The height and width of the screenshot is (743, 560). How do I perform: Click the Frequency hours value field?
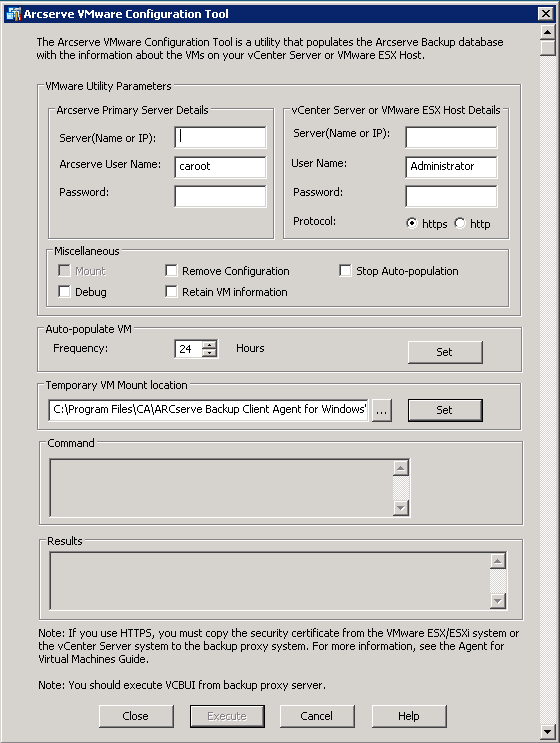coord(189,349)
